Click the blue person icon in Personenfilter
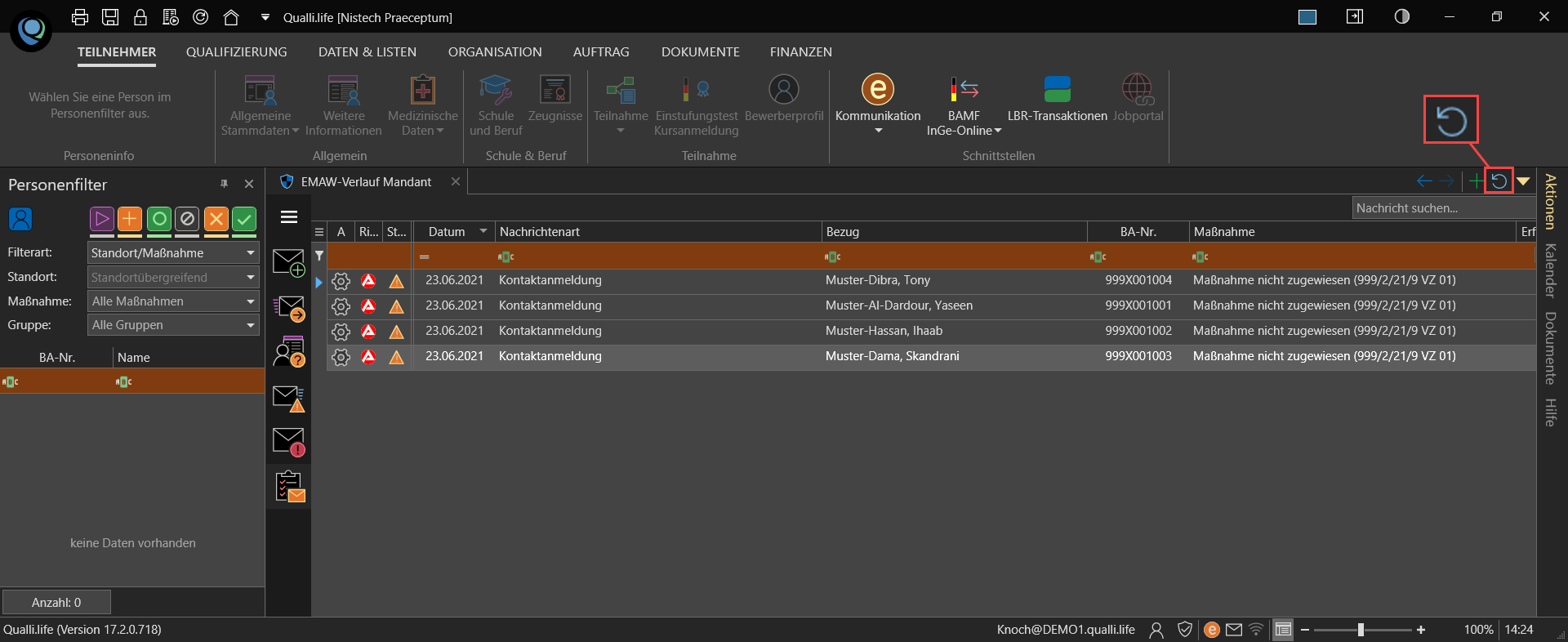Viewport: 1568px width, 642px height. 20,219
